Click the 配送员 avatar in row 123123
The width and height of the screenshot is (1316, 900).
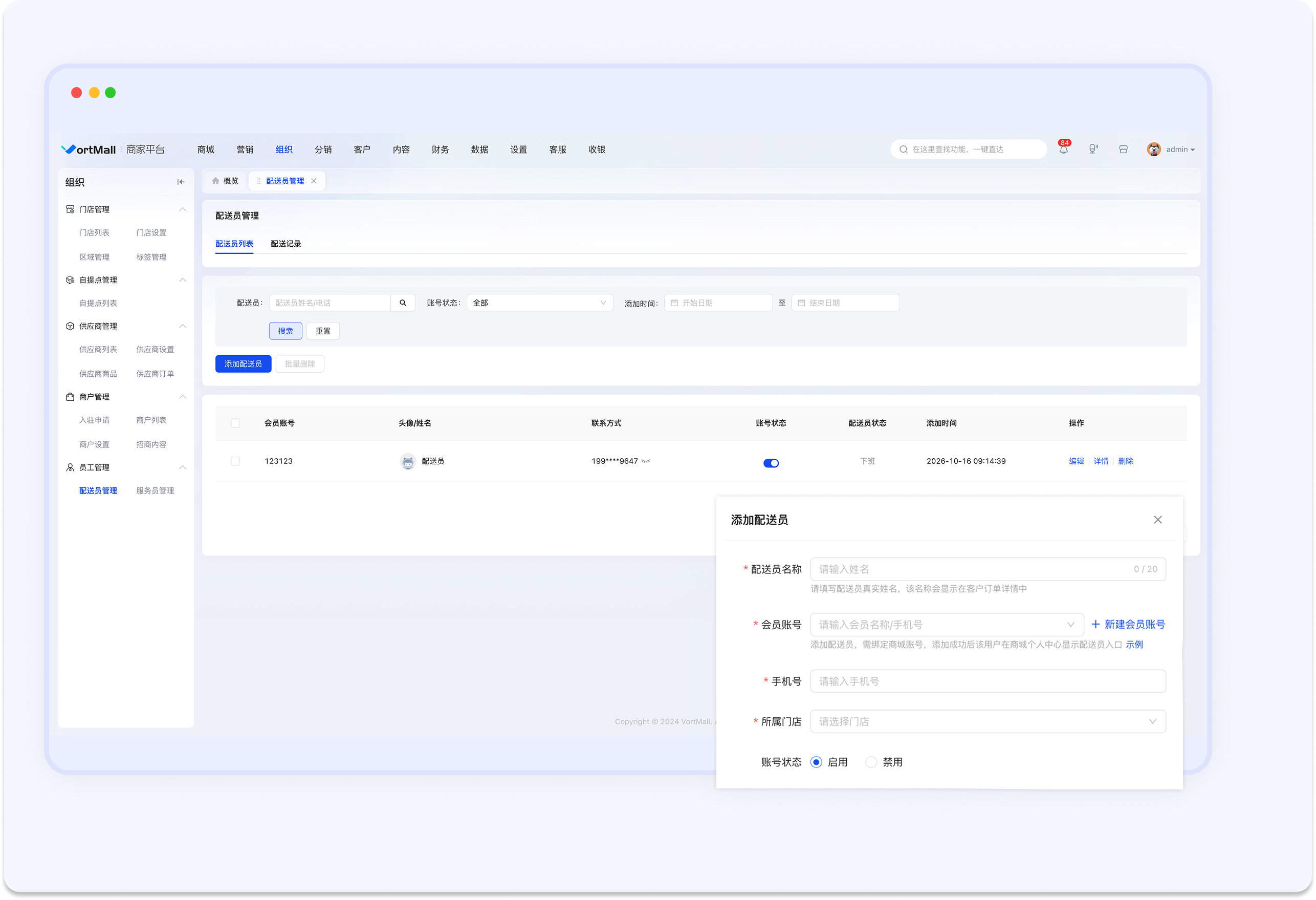408,461
